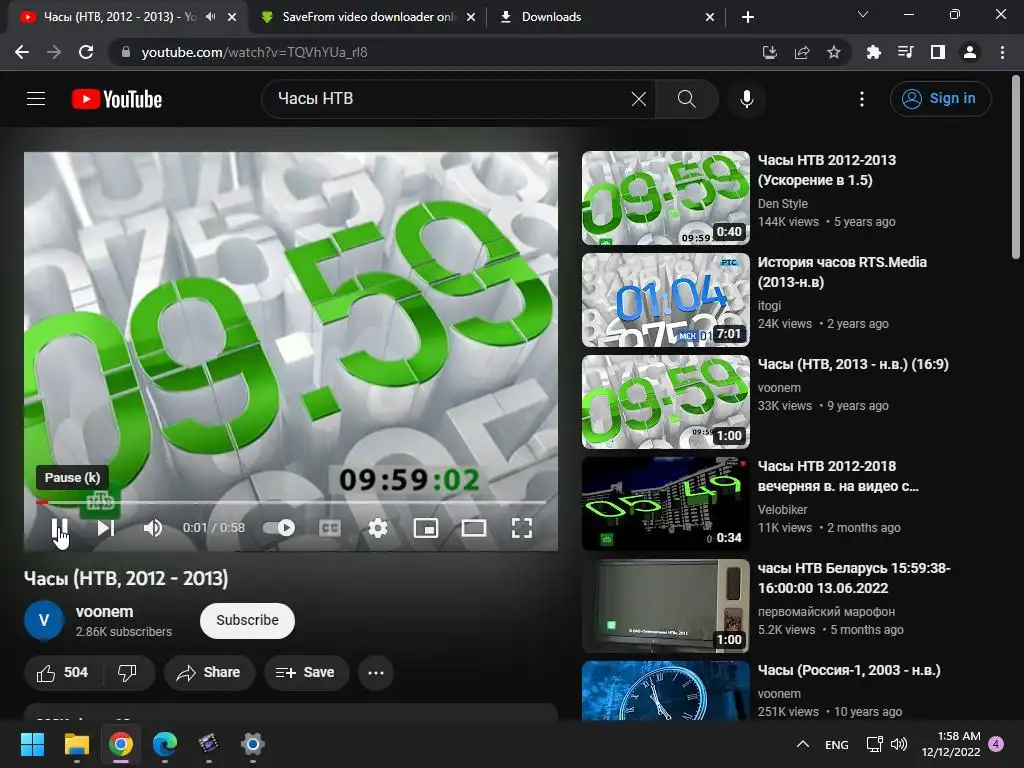Click the Sign in button
This screenshot has height=768, width=1024.
(940, 99)
